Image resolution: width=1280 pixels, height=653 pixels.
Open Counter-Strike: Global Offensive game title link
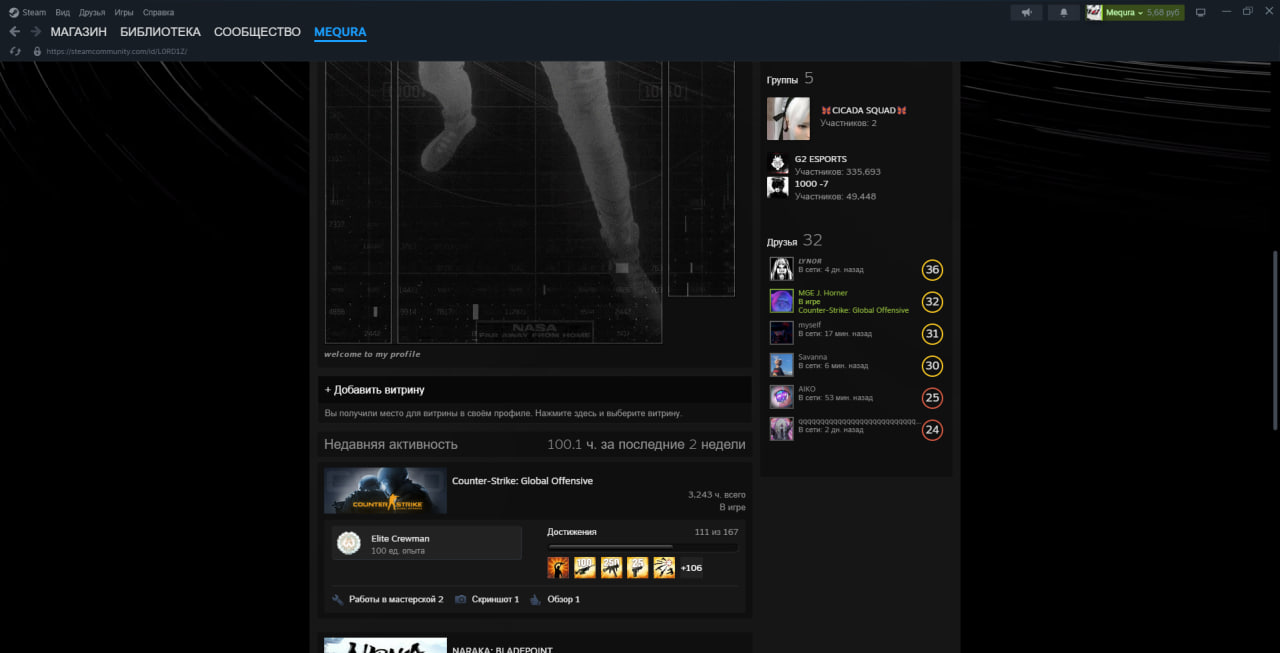(x=522, y=481)
